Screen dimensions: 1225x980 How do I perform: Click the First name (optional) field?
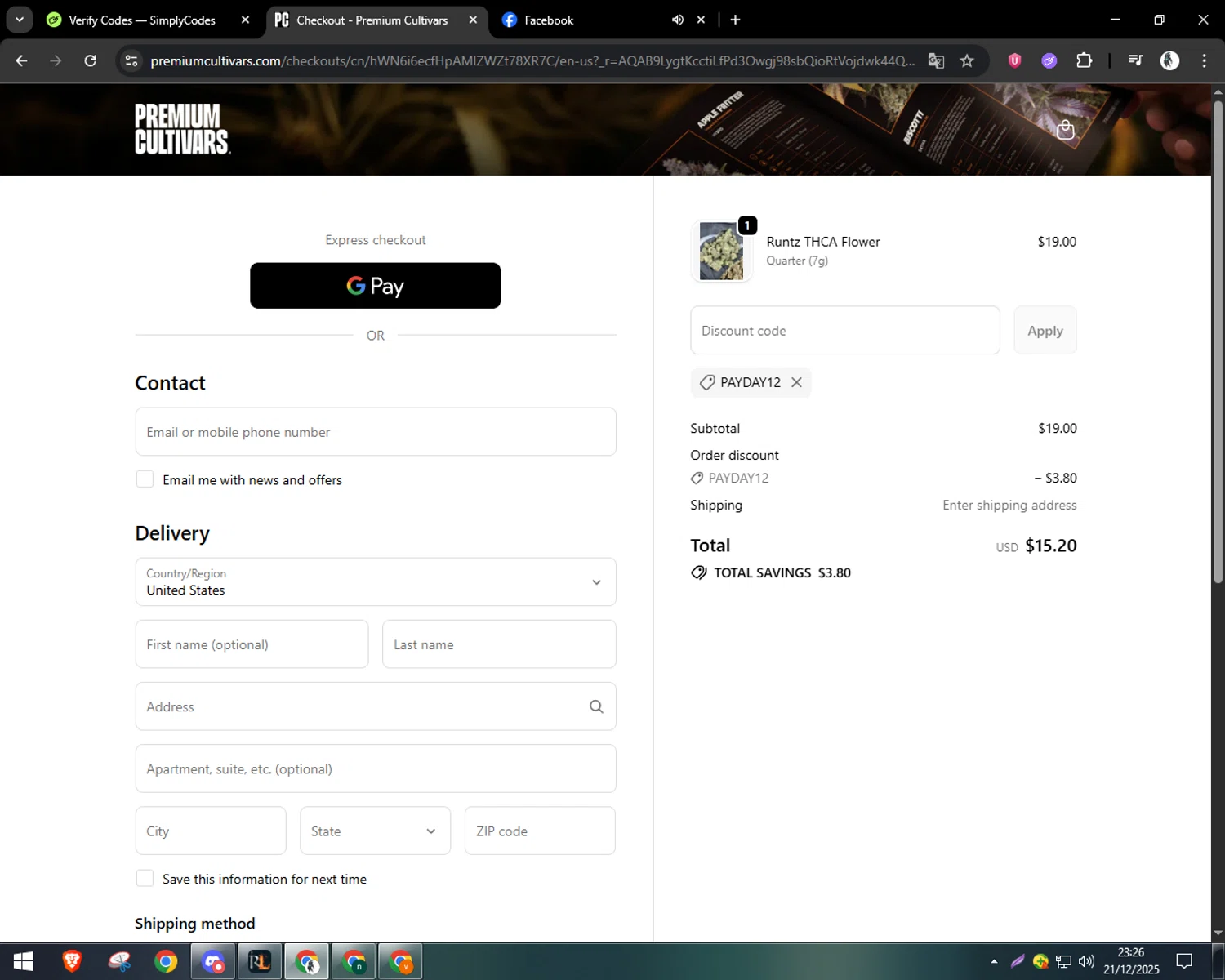(x=252, y=644)
